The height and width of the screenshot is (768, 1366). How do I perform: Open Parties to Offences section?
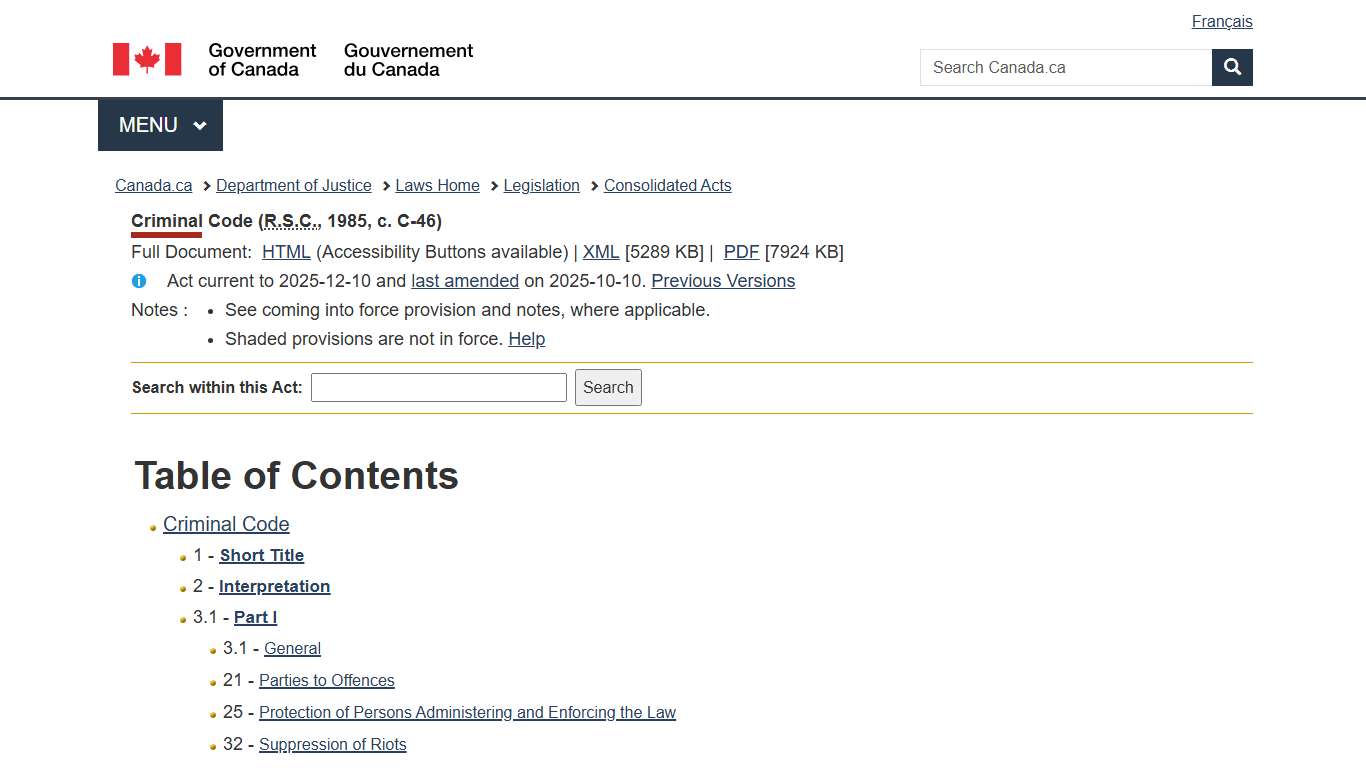pyautogui.click(x=326, y=681)
